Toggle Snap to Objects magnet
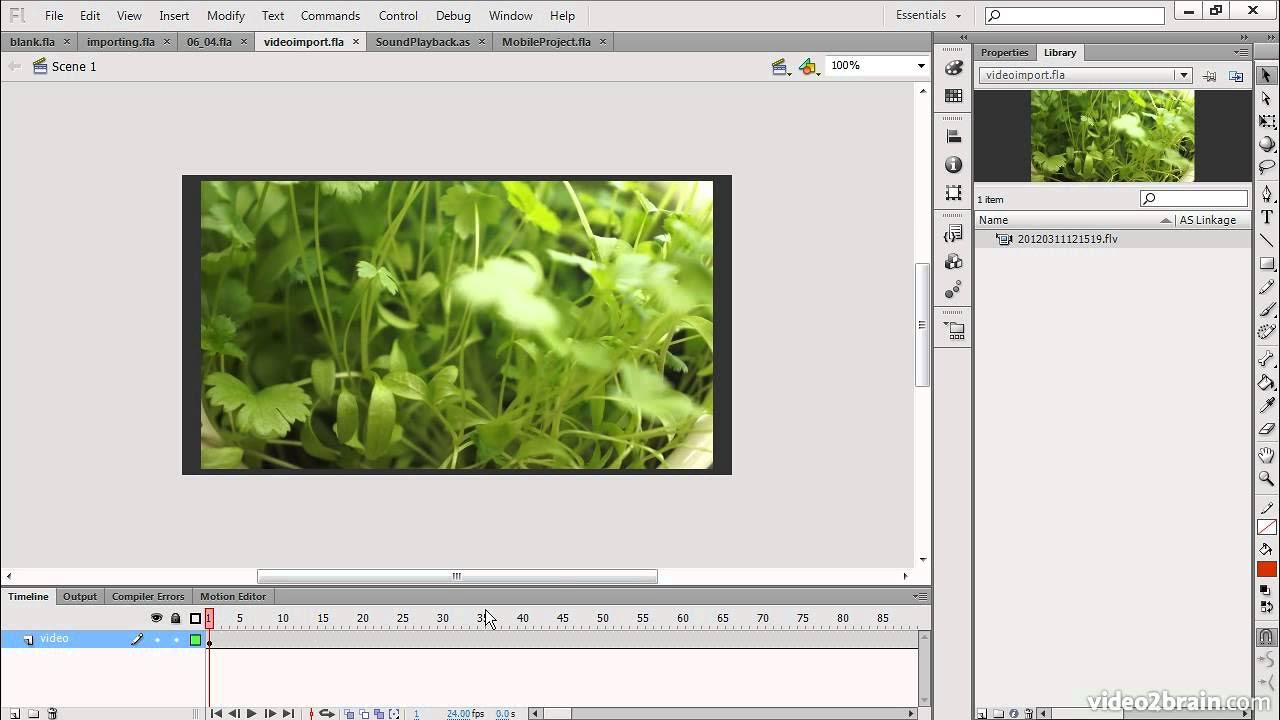1280x720 pixels. click(x=1266, y=637)
